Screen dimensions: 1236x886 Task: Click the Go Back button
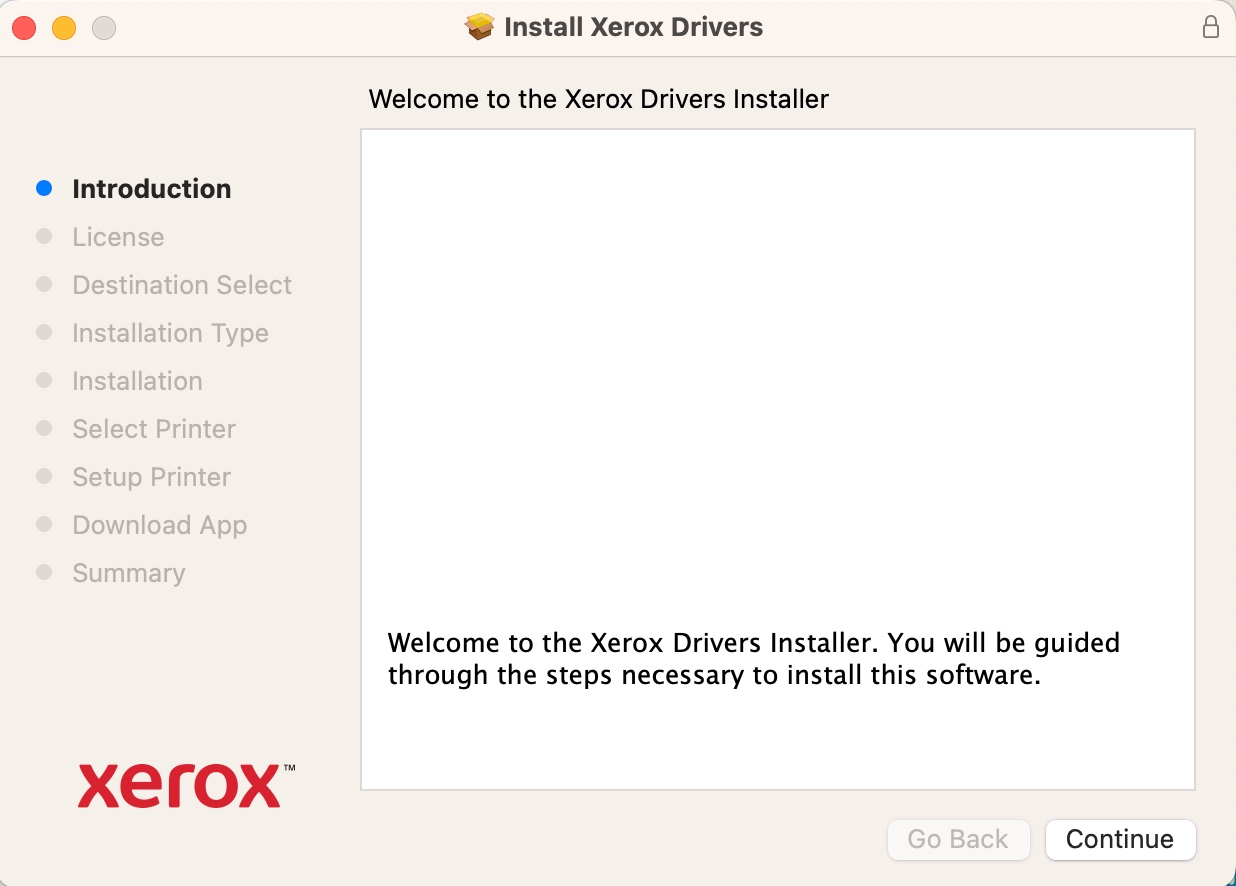point(958,840)
